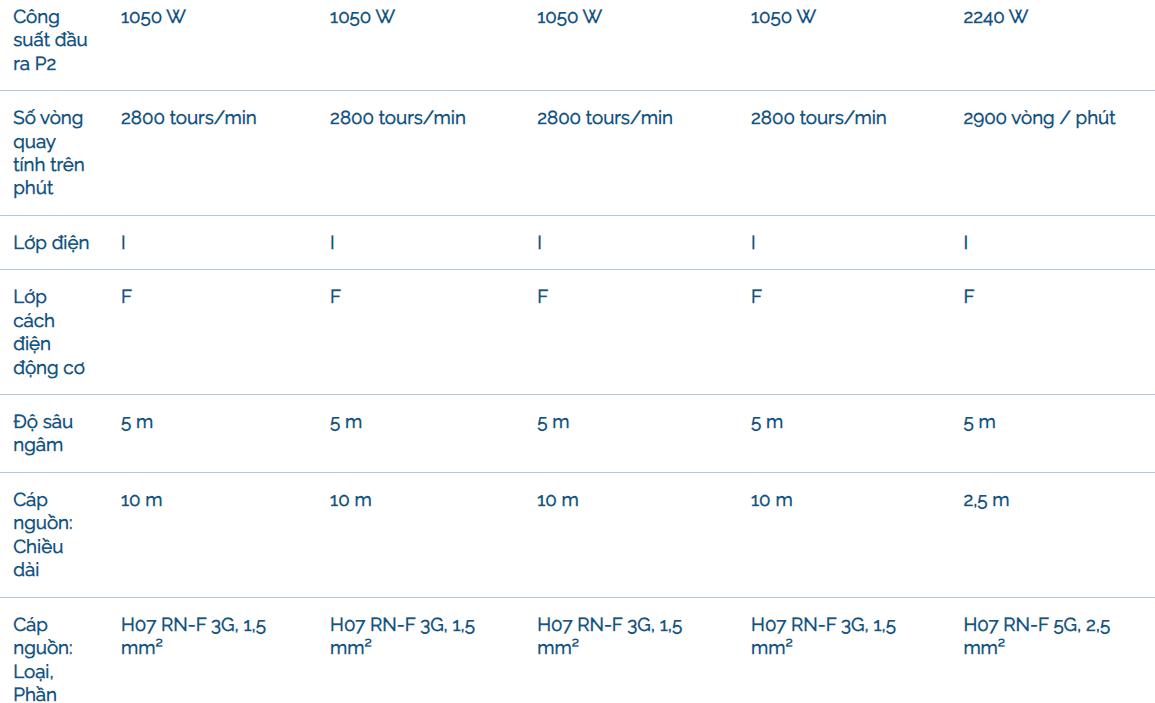
Task: Select the '2900 vòng / phút' value
Action: click(1039, 118)
